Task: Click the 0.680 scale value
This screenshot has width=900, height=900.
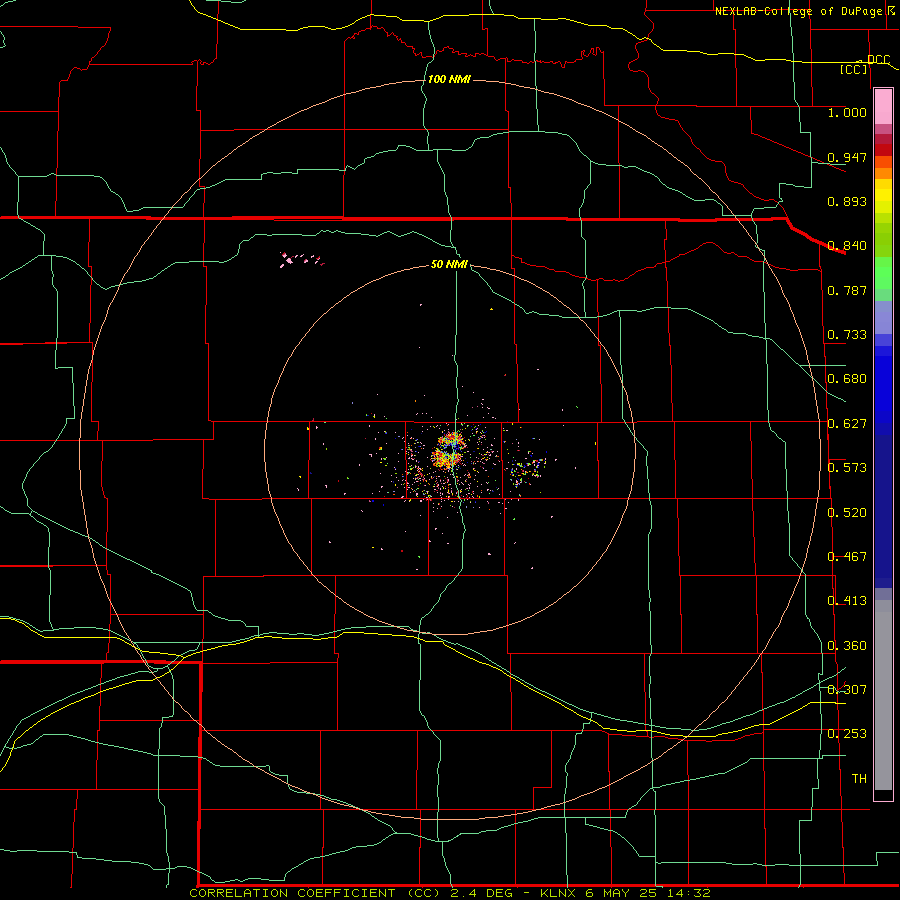Action: click(x=847, y=379)
